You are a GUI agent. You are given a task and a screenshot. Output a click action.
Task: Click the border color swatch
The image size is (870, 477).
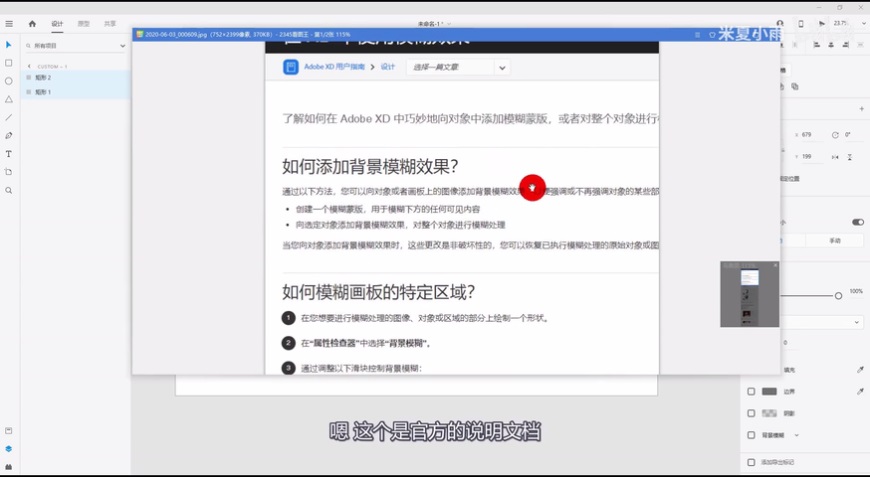(769, 392)
